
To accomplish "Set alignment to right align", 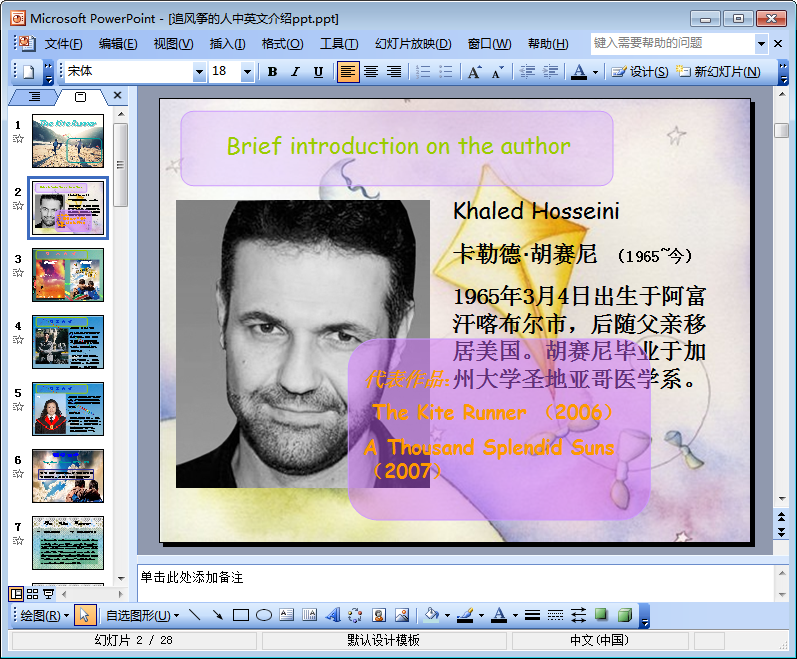I will (394, 72).
